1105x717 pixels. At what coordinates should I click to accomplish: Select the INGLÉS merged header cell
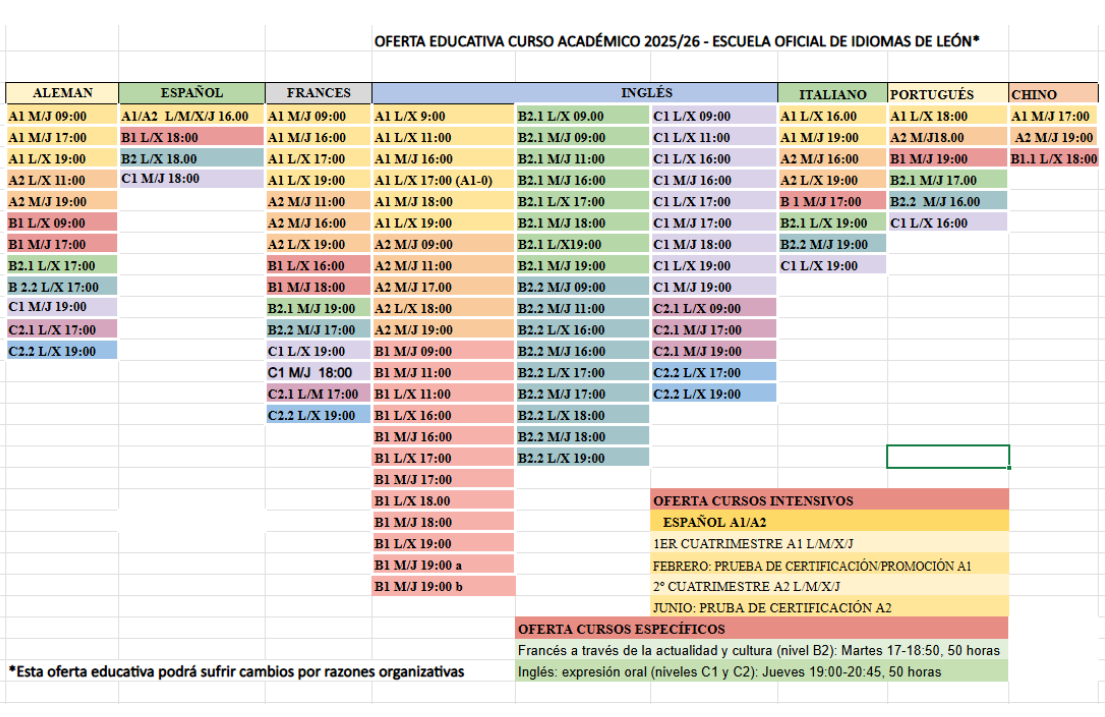click(574, 93)
